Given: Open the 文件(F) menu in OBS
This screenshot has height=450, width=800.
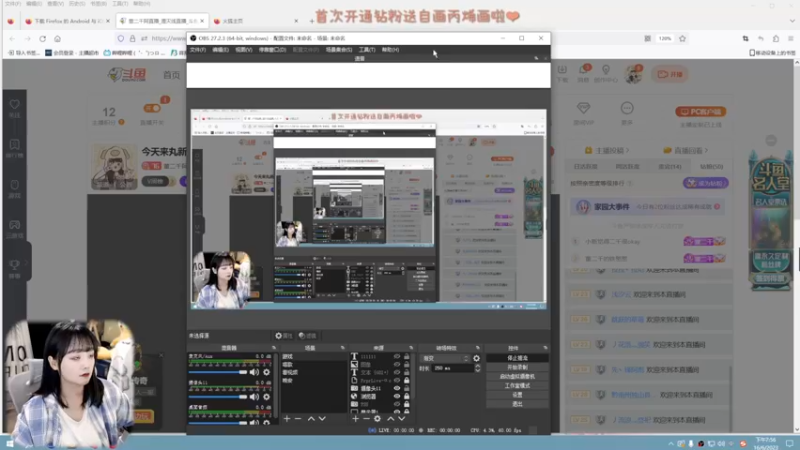Looking at the screenshot, I should [197, 49].
